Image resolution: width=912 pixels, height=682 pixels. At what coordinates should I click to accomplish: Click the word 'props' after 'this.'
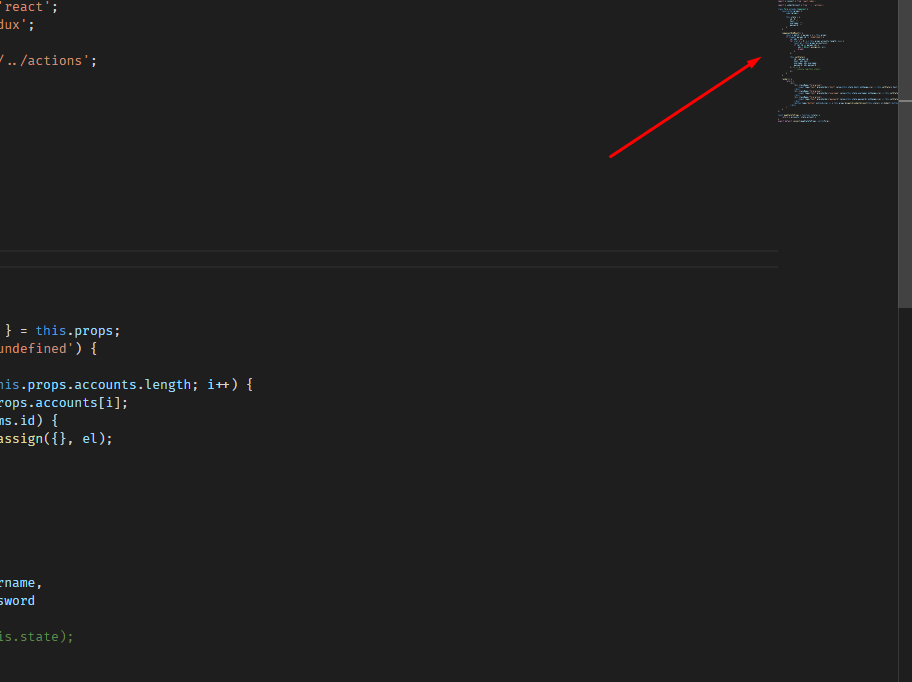coord(93,330)
